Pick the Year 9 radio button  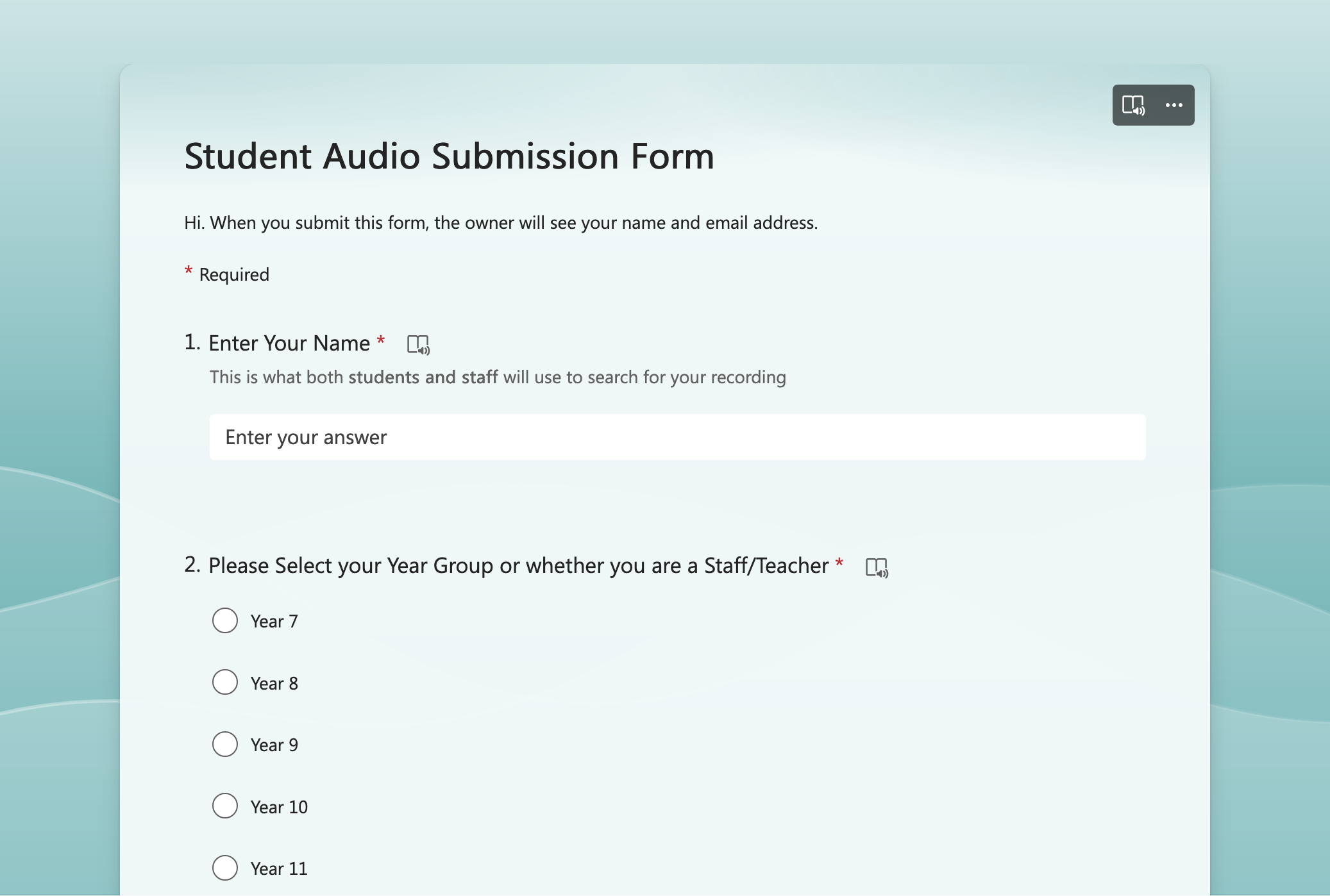225,744
